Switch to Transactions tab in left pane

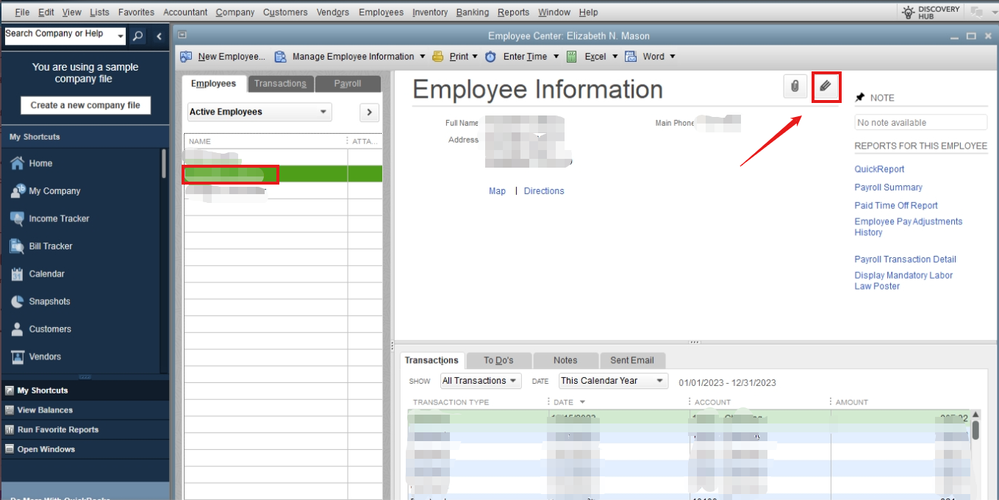tap(280, 84)
